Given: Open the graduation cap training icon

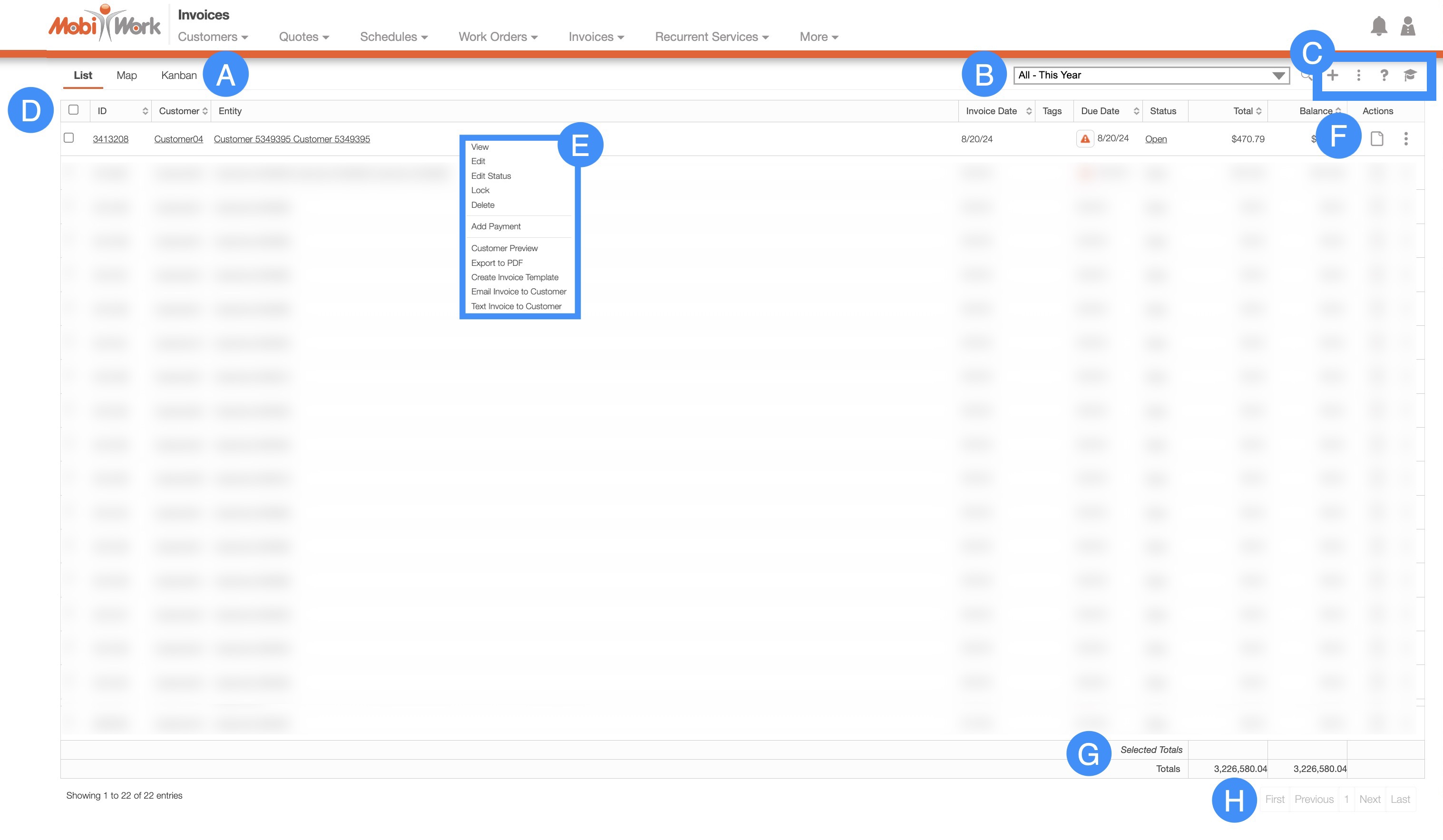Looking at the screenshot, I should 1410,75.
